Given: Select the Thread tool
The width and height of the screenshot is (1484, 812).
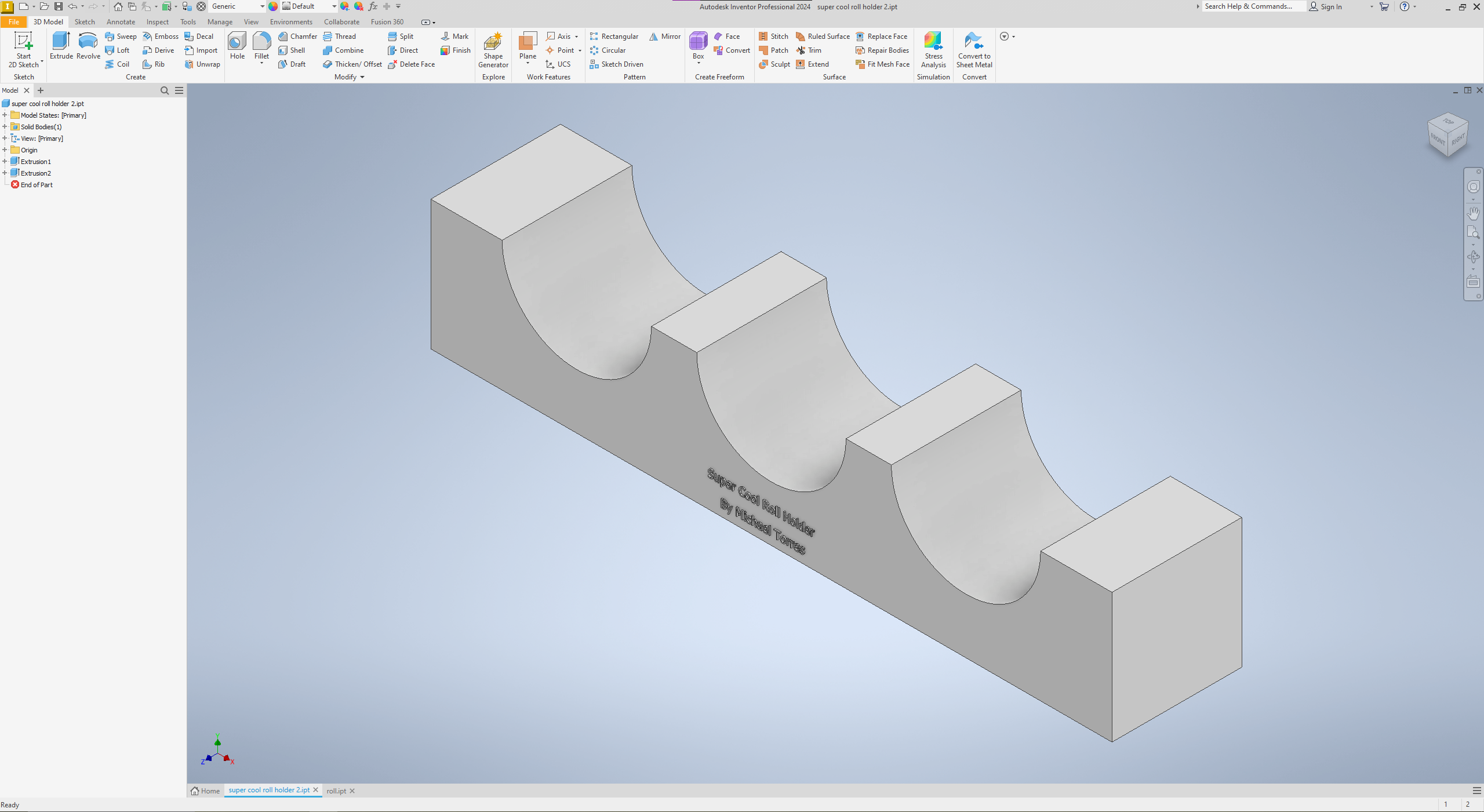Looking at the screenshot, I should point(340,36).
